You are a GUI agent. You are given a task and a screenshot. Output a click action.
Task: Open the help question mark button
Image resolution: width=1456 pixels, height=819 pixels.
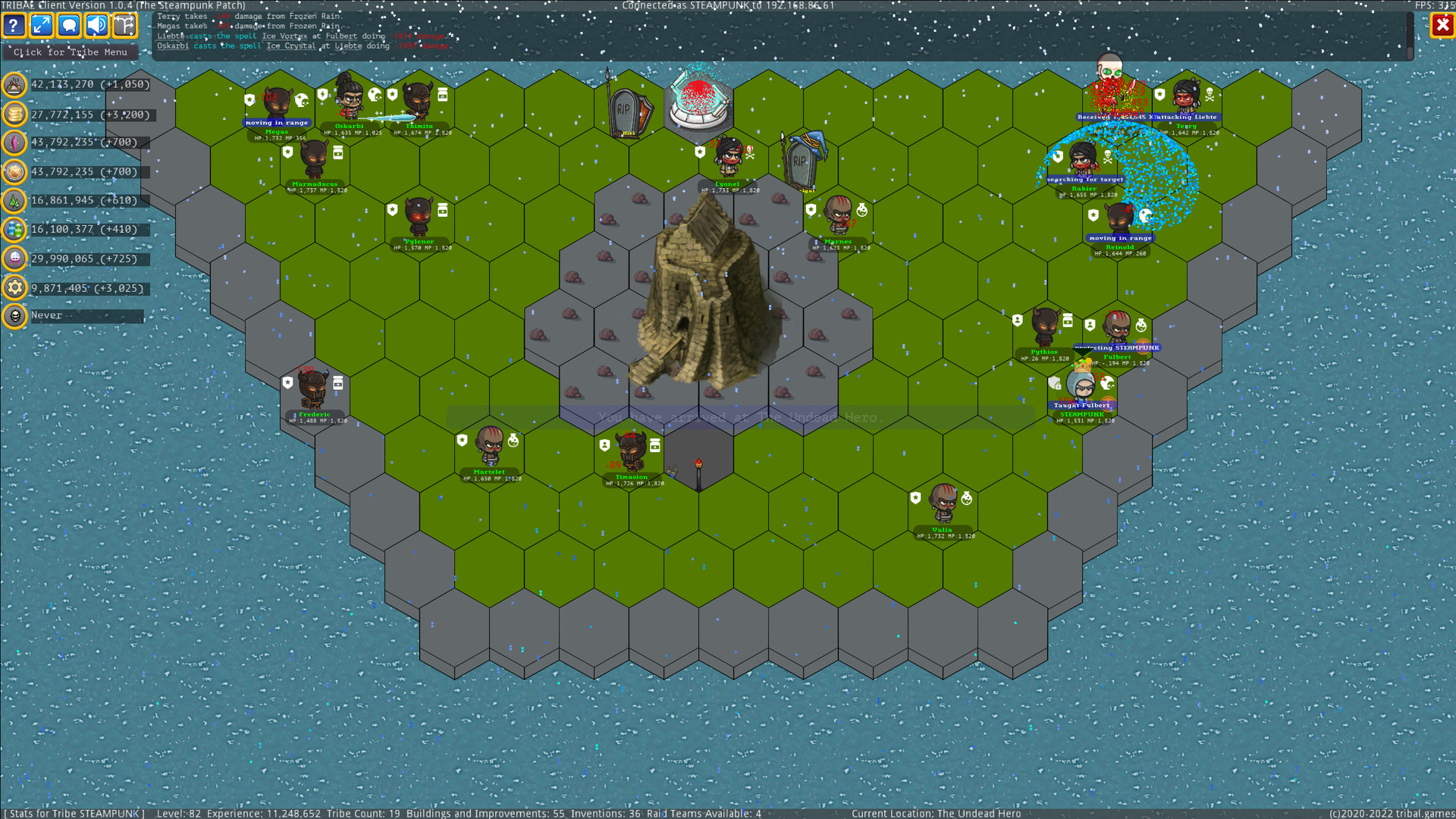(x=14, y=26)
